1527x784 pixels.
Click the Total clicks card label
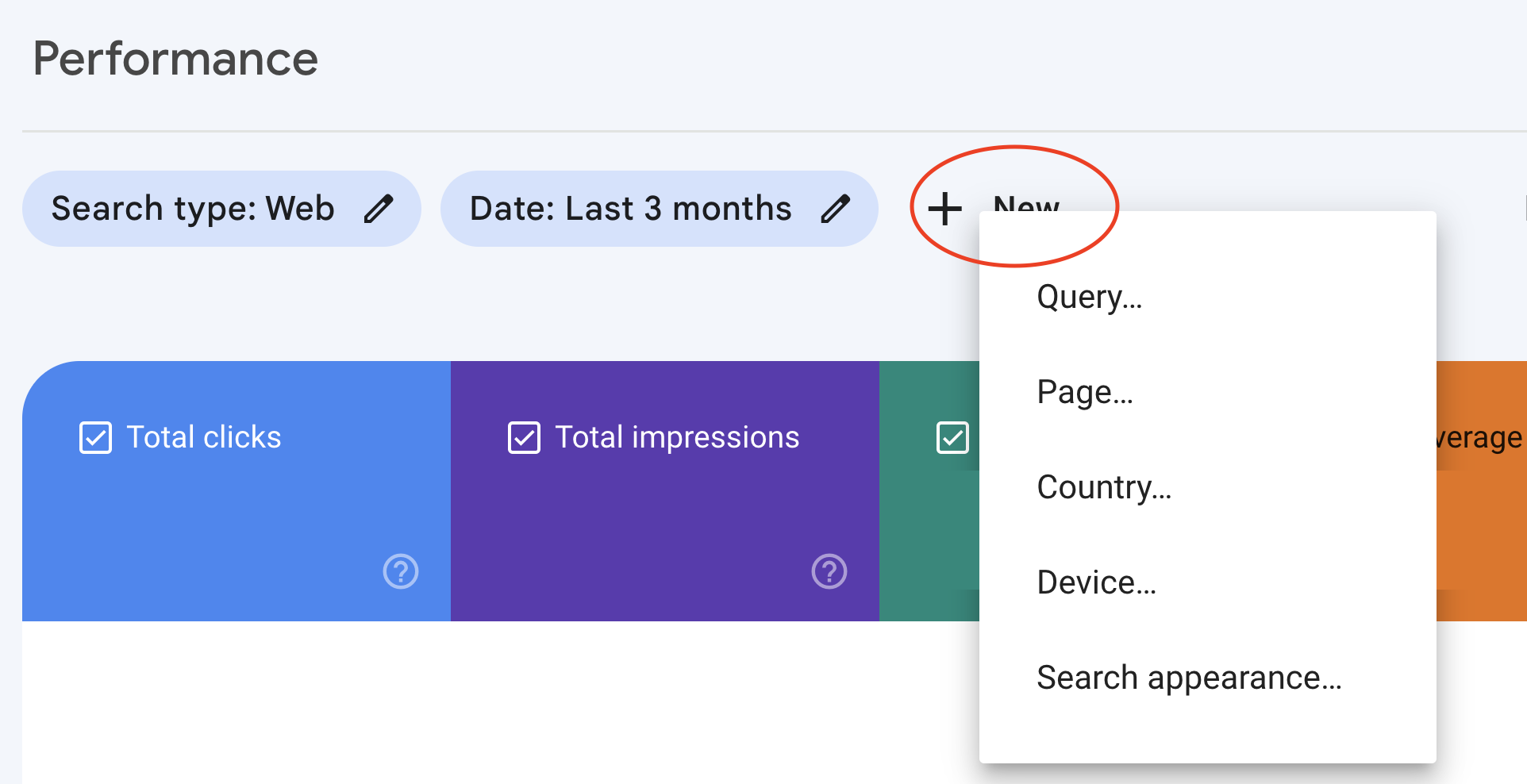tap(204, 437)
